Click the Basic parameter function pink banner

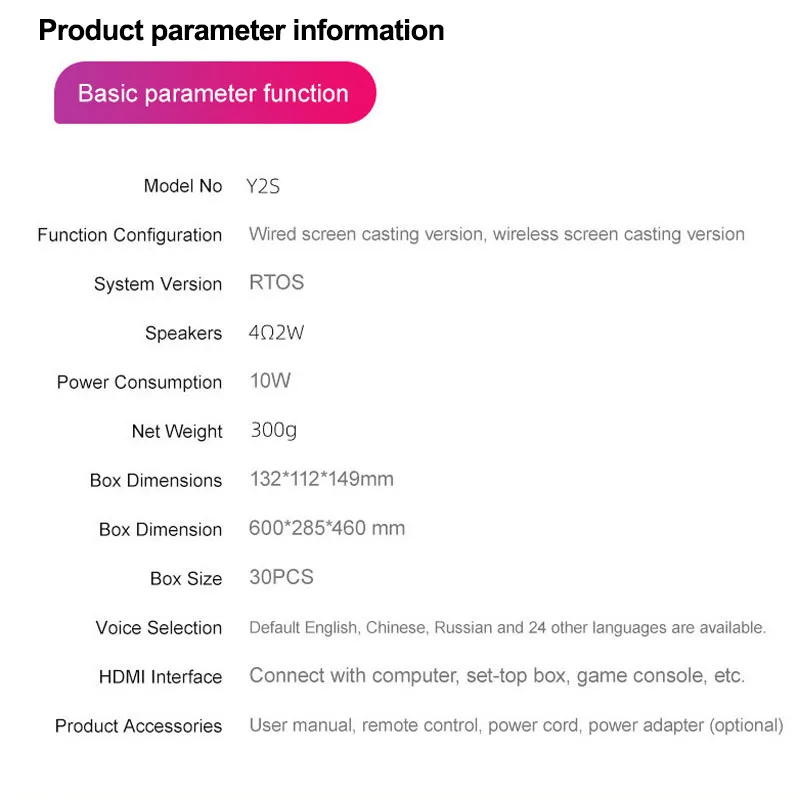[x=215, y=93]
